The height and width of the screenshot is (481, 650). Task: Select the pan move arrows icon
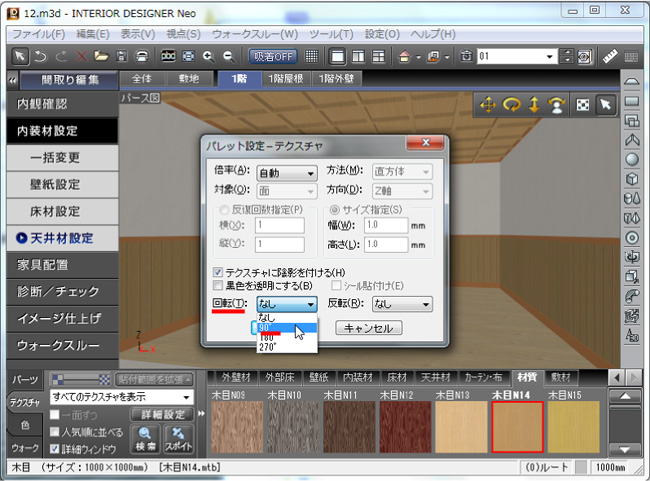(488, 104)
